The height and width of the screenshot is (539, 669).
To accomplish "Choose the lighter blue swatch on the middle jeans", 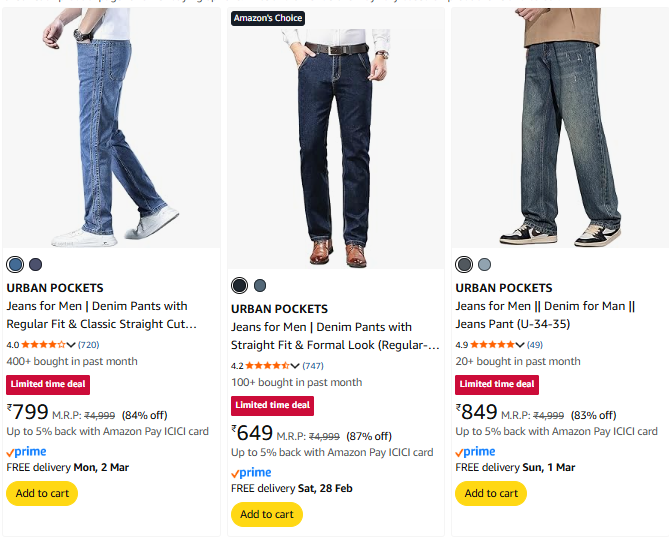I will point(260,286).
